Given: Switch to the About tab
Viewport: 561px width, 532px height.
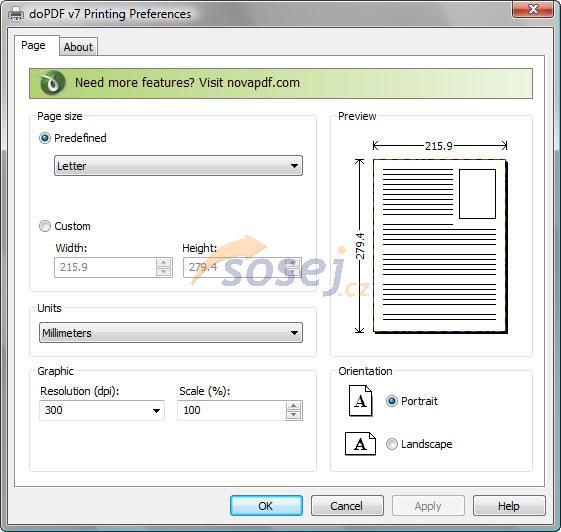Looking at the screenshot, I should coord(78,47).
